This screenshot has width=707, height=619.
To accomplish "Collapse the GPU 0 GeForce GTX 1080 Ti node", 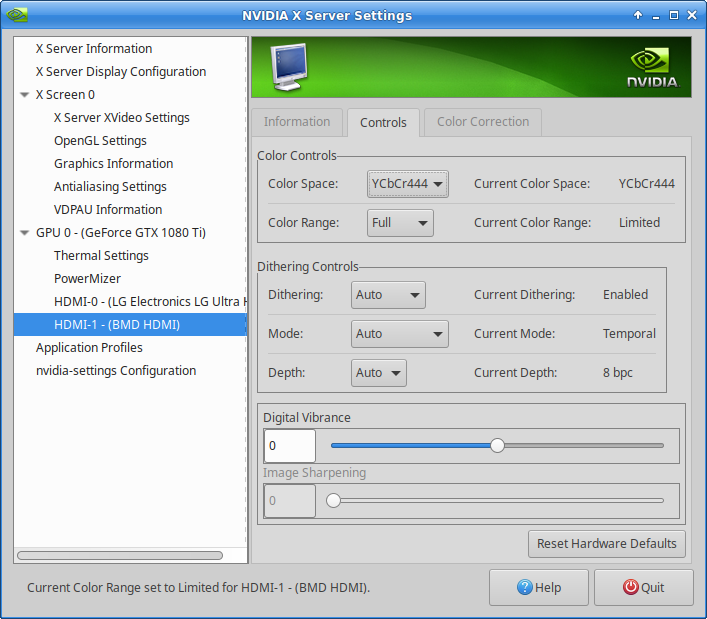I will pyautogui.click(x=24, y=233).
